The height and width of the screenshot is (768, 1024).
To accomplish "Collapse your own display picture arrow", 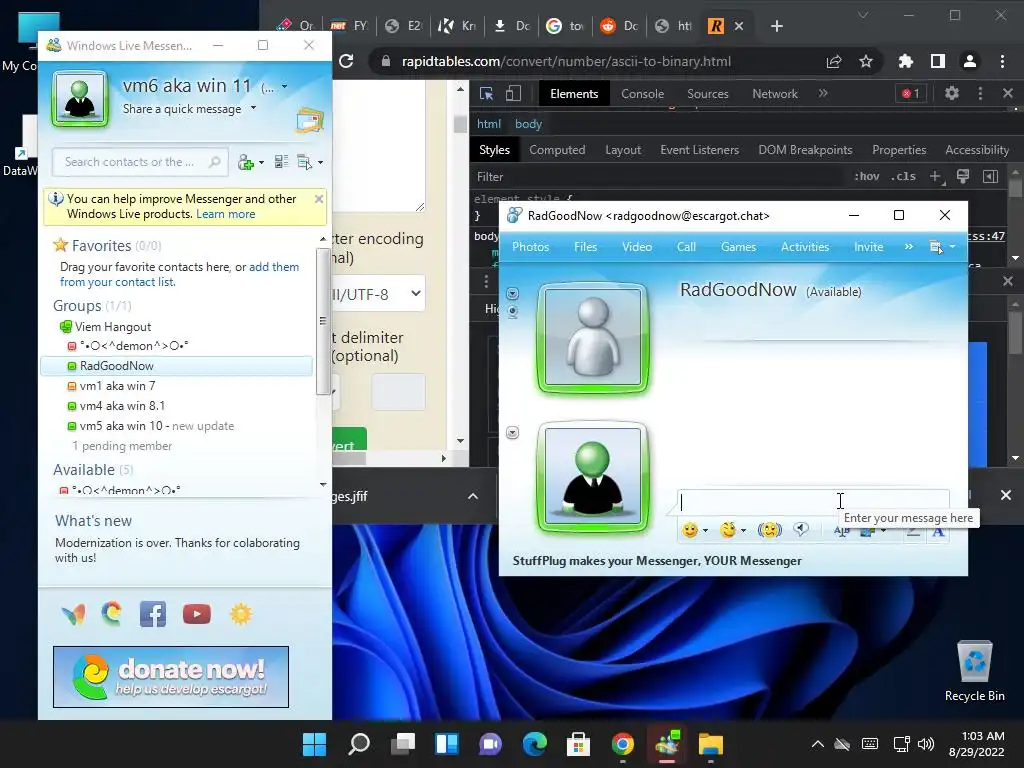I will [513, 432].
